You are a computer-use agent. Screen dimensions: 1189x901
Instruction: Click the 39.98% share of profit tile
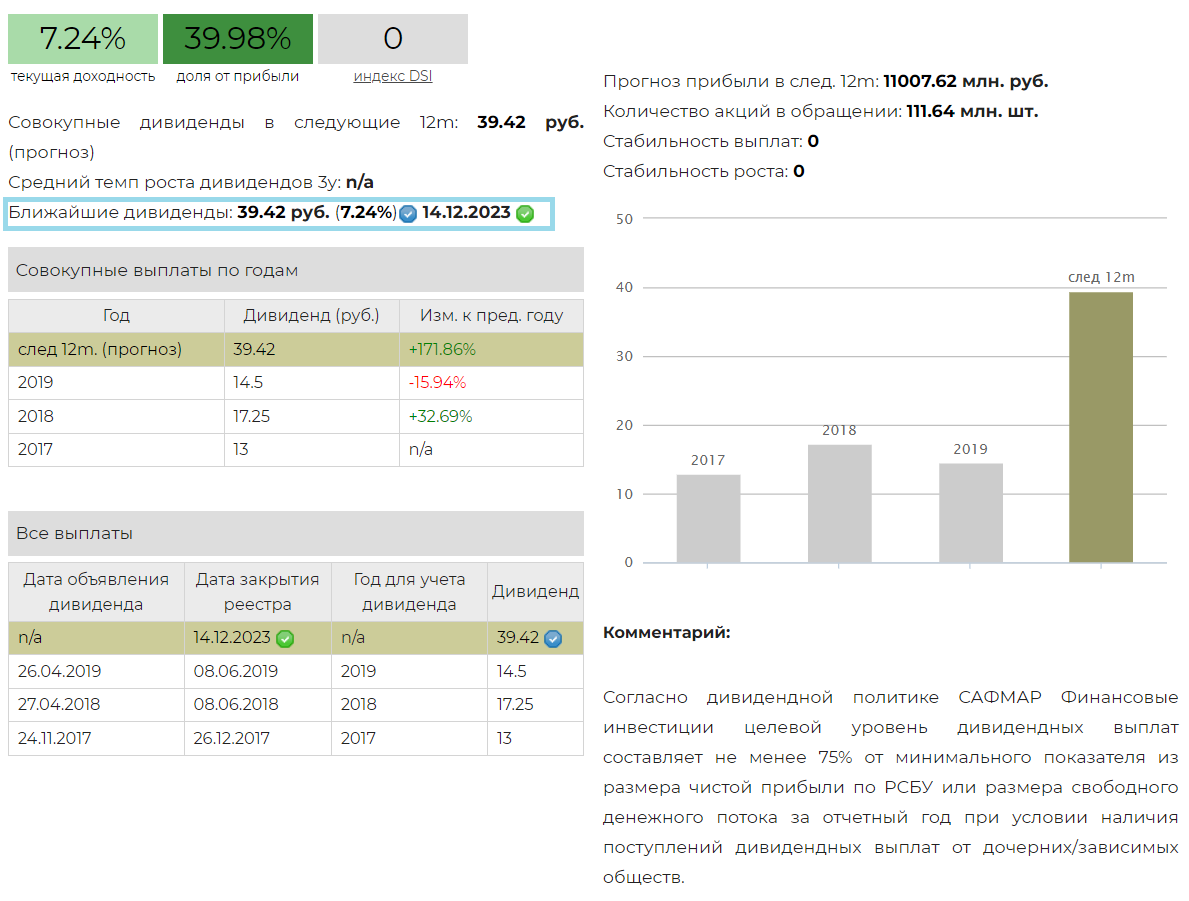coord(238,39)
